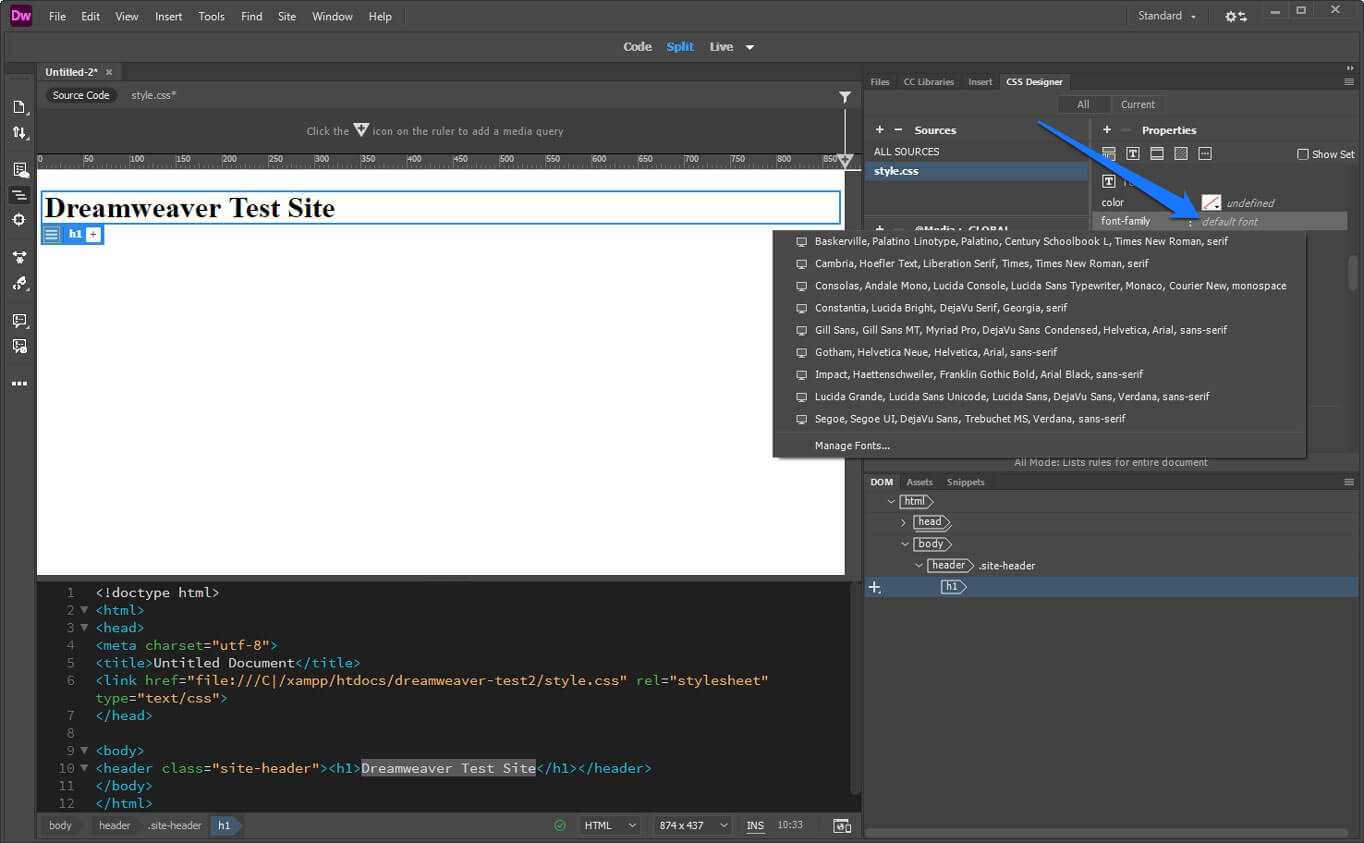Click the real-time preview device icon in status bar
1364x843 pixels.
pyautogui.click(x=841, y=825)
